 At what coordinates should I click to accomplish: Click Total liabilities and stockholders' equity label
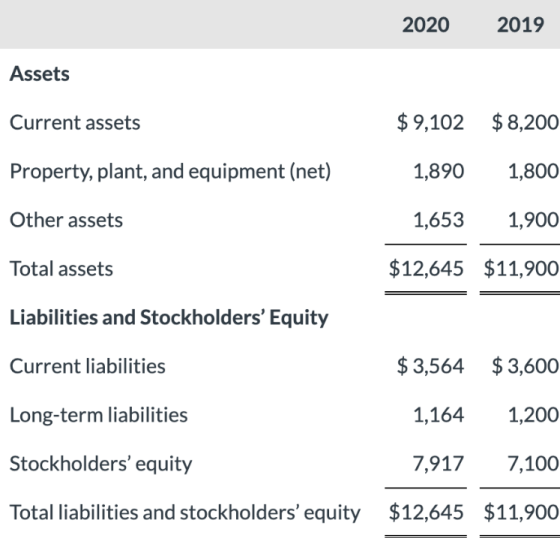click(185, 513)
